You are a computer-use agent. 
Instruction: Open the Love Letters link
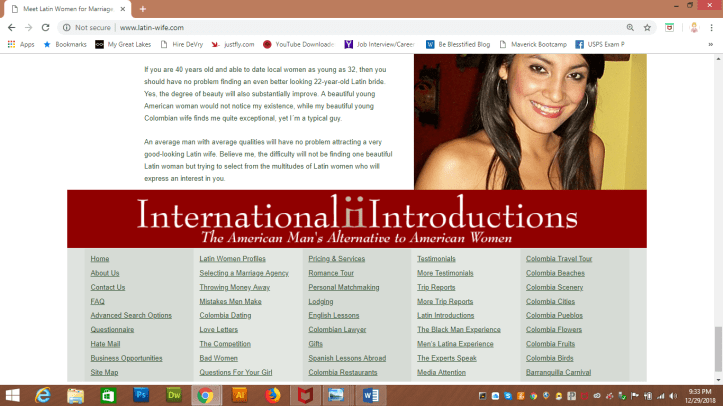pos(219,330)
